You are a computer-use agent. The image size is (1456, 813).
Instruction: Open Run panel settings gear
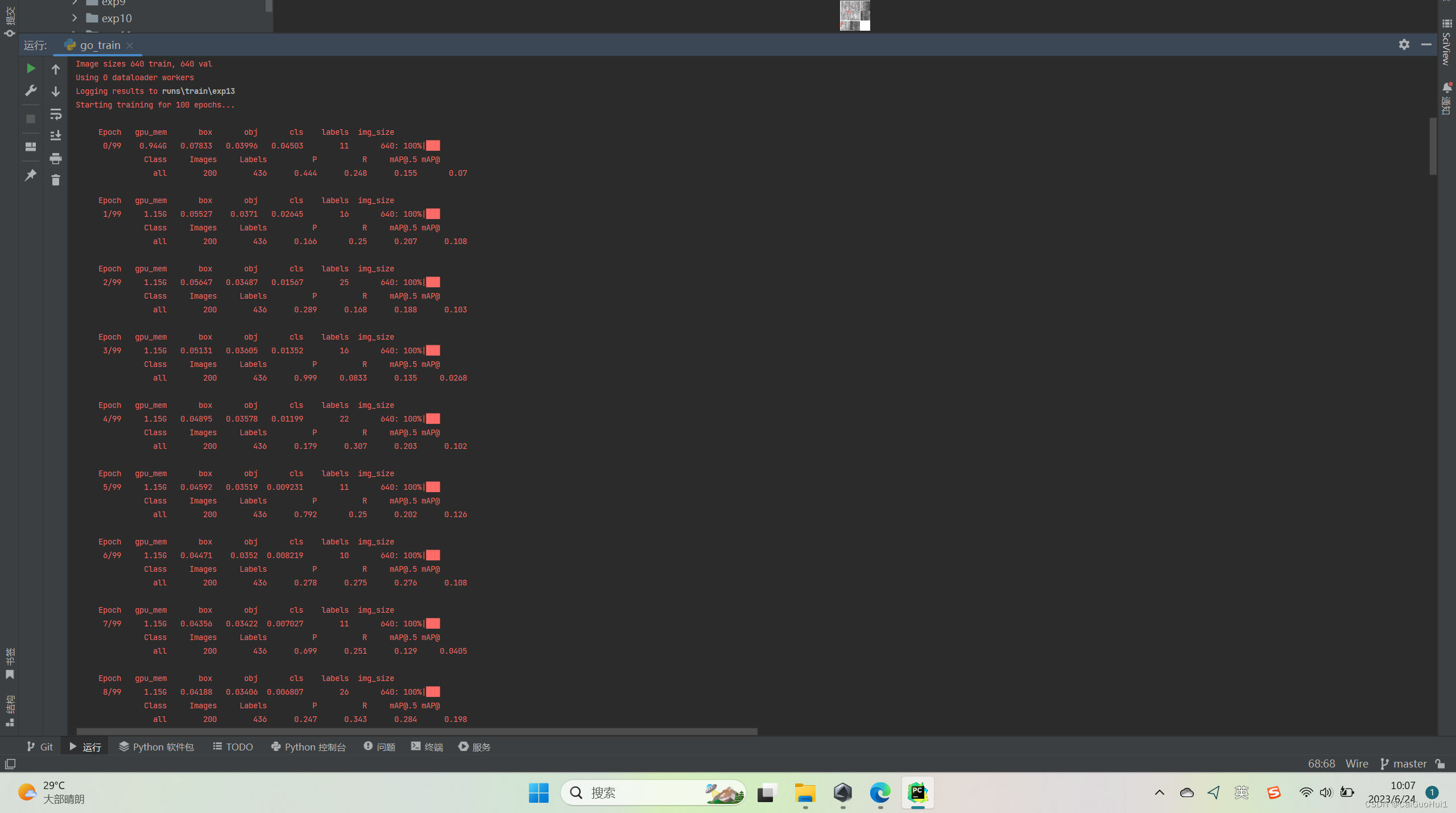click(1404, 44)
